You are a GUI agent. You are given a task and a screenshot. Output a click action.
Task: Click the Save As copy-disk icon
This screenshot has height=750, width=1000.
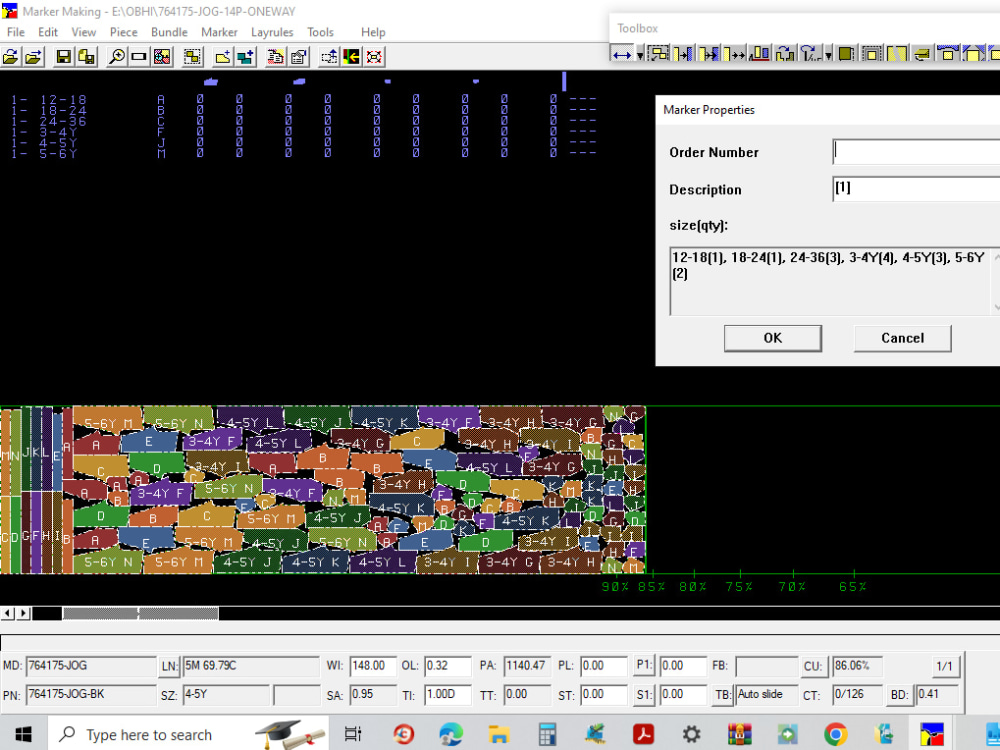pyautogui.click(x=87, y=57)
